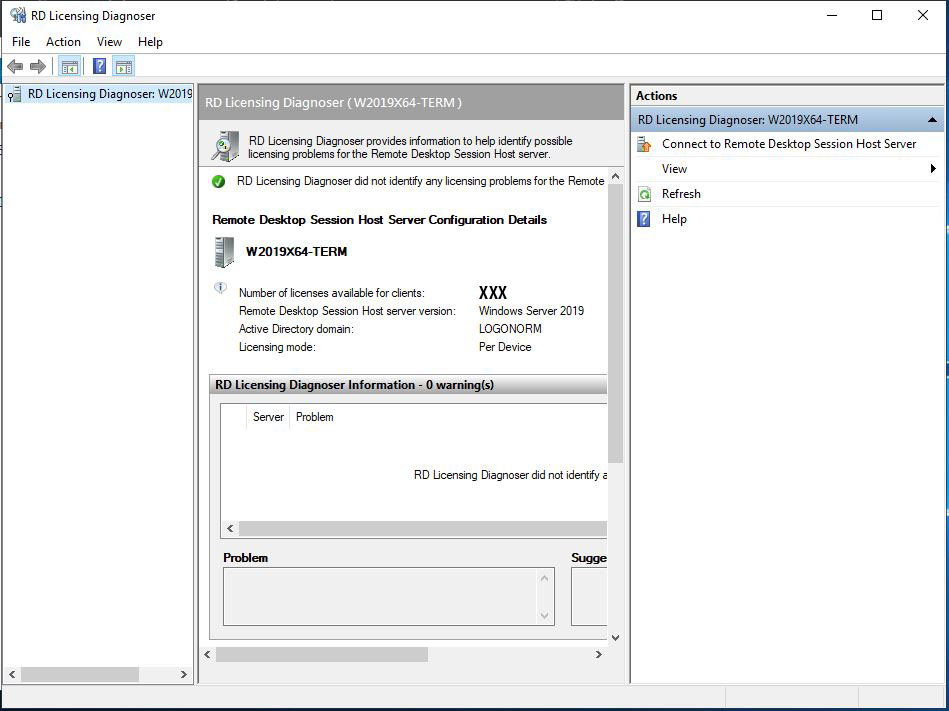Open the Action menu
This screenshot has height=711, width=949.
pos(63,42)
